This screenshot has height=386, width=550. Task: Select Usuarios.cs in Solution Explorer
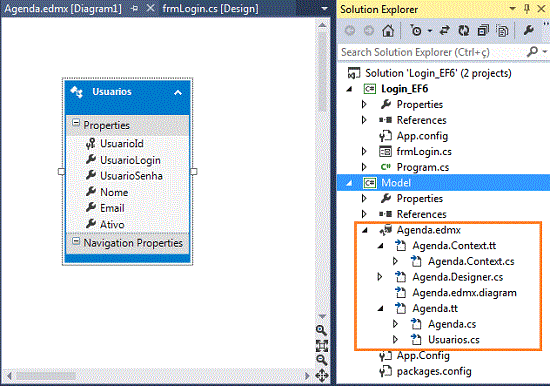(x=454, y=340)
